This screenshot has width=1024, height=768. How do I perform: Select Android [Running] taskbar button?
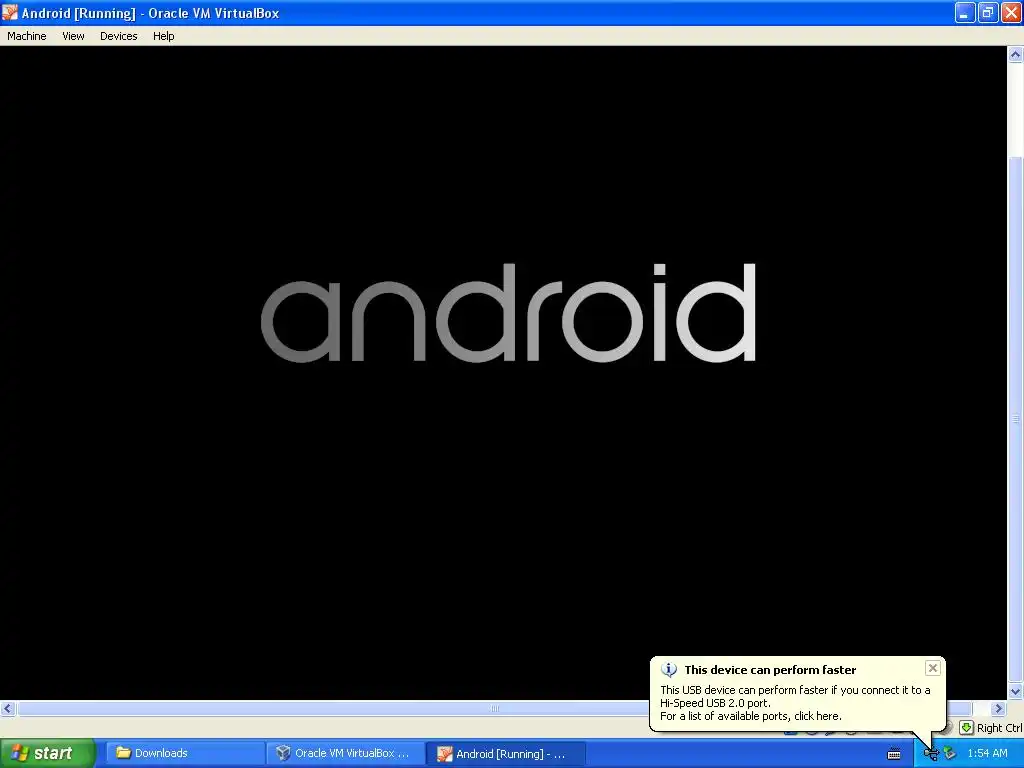(x=505, y=754)
